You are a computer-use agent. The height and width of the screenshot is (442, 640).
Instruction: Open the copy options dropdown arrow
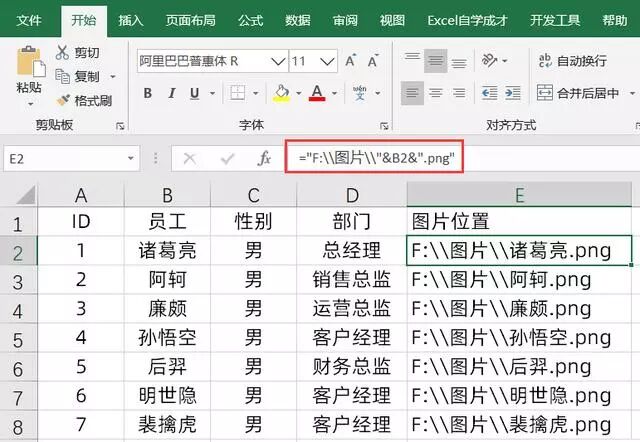113,76
